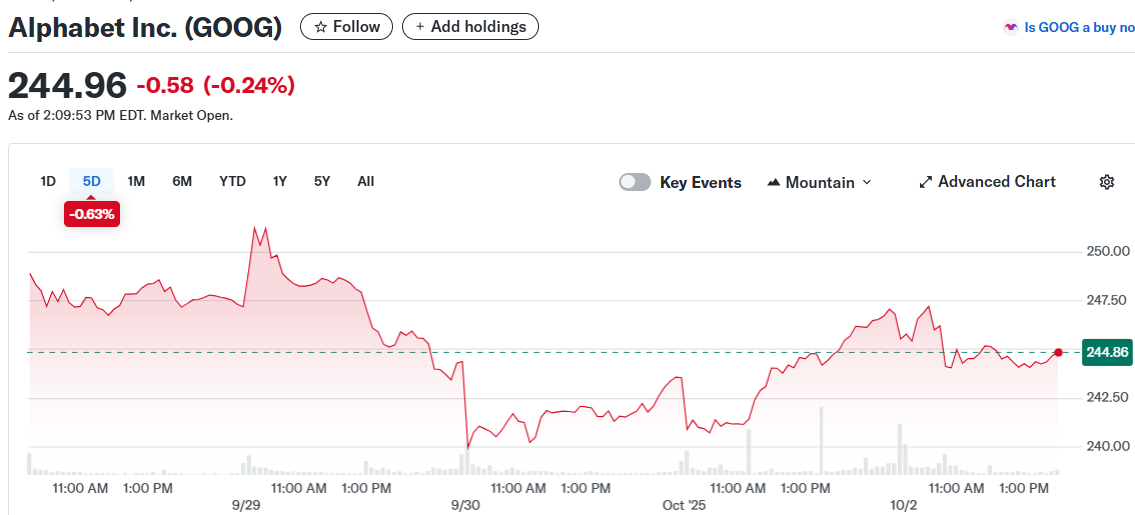Viewport: 1135px width, 515px height.
Task: Expand the Mountain chart style dropdown chevron
Action: pyautogui.click(x=867, y=182)
